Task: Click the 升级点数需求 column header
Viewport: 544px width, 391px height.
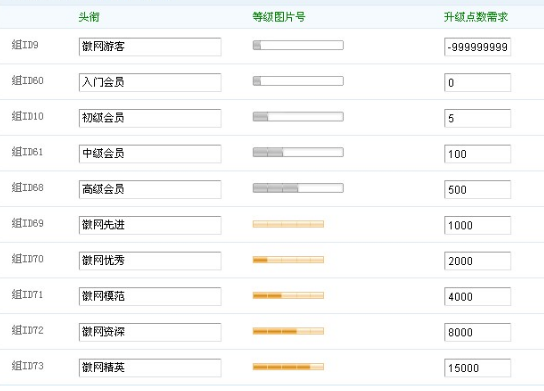Action: (x=476, y=17)
